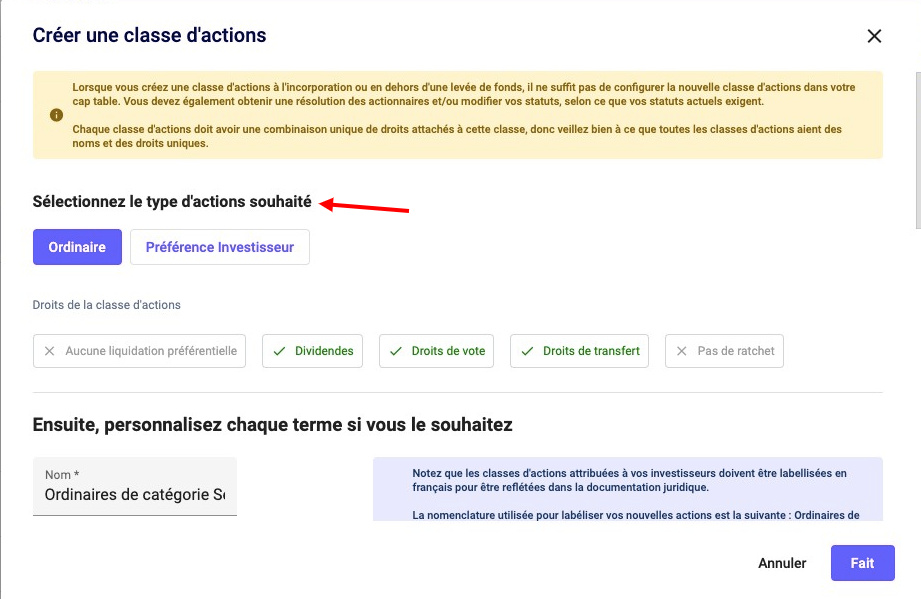Click the red arrow annotation
Viewport: 921px width, 599px height.
tap(365, 207)
